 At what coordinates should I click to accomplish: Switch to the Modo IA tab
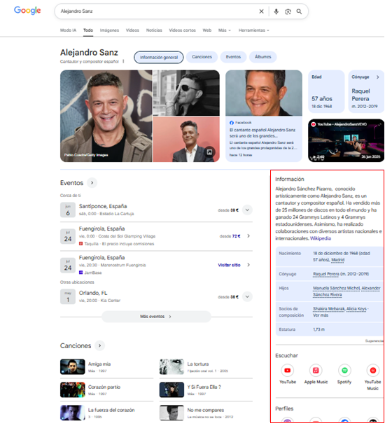(68, 30)
